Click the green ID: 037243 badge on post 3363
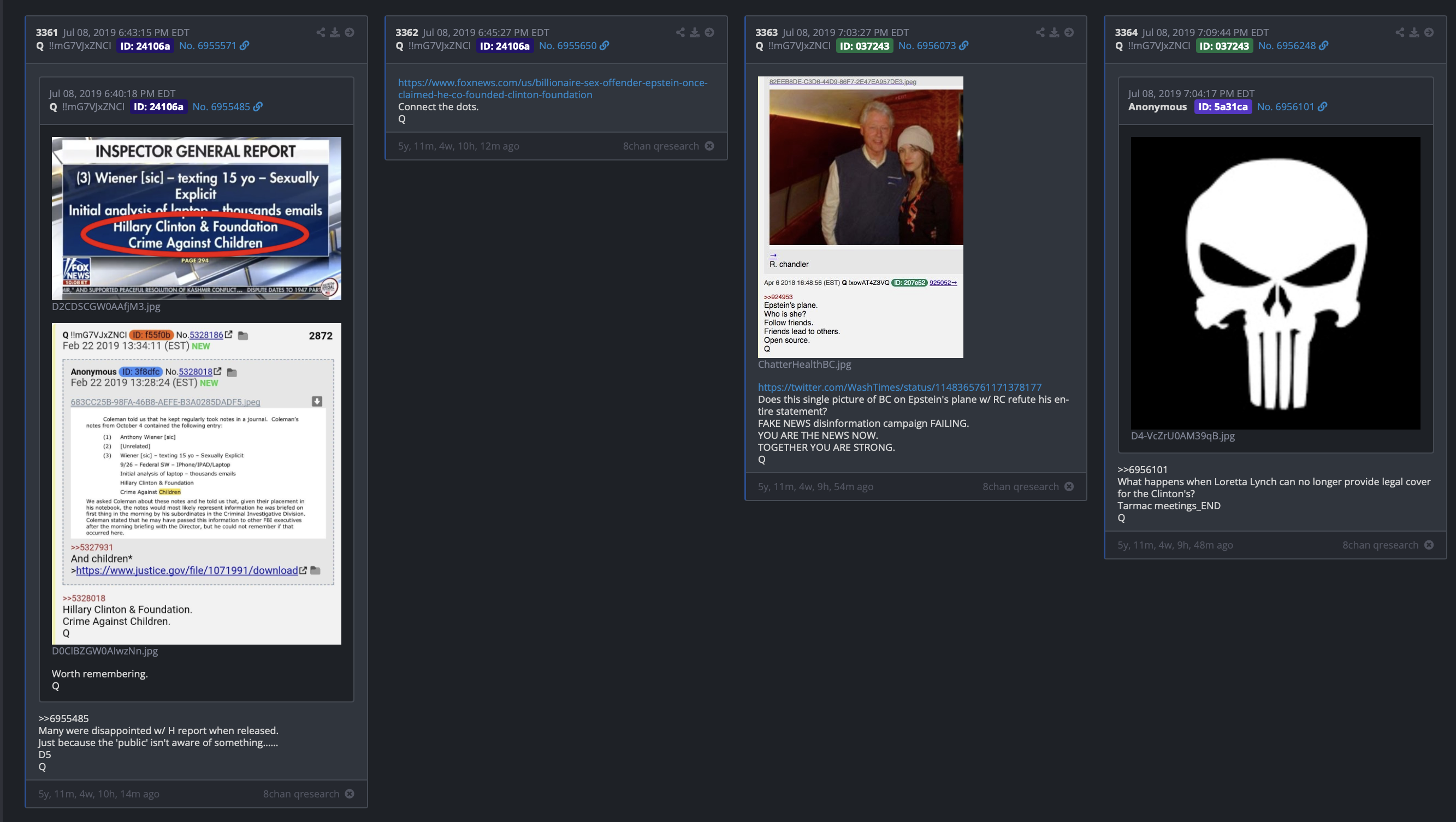 864,46
